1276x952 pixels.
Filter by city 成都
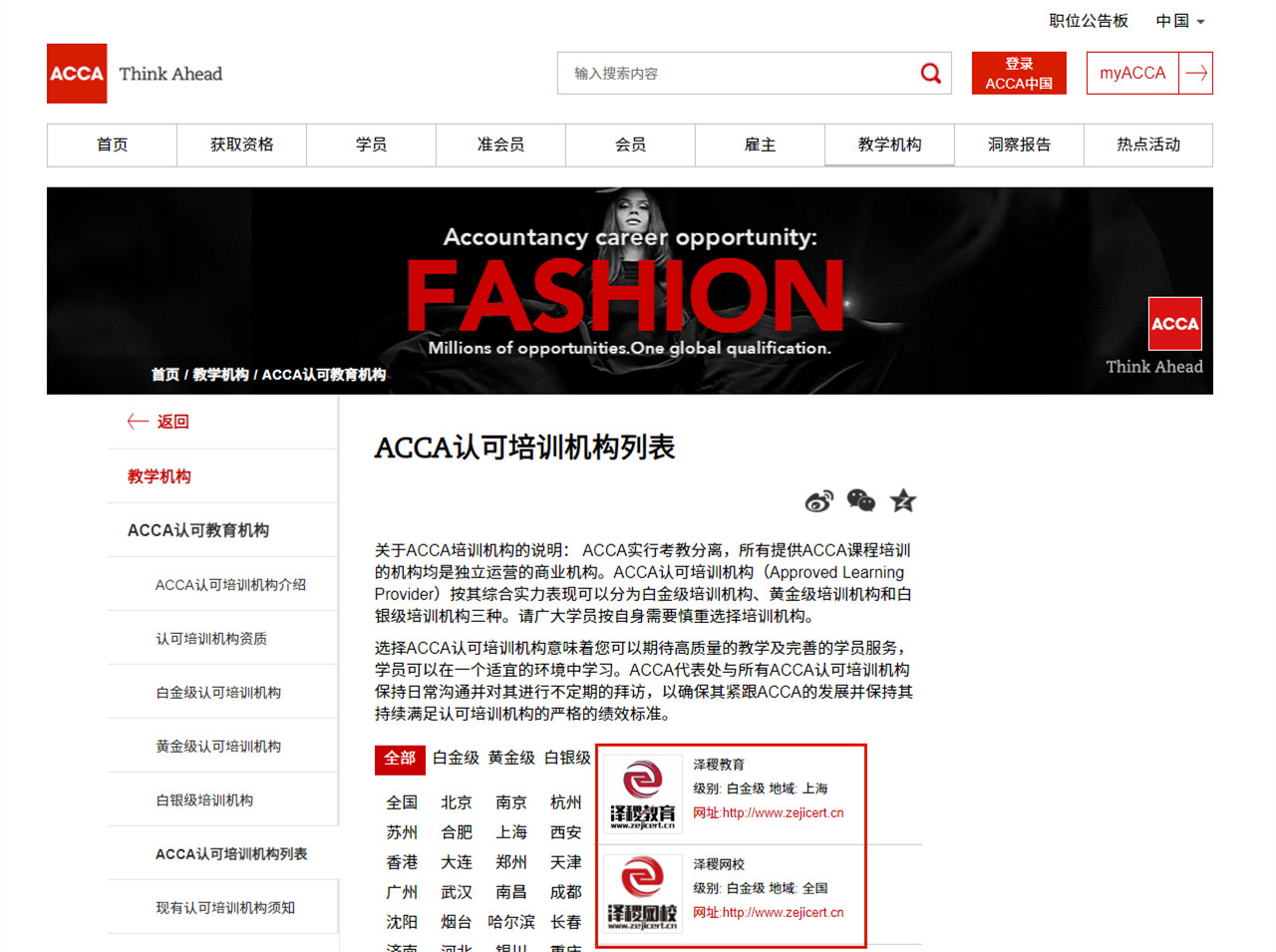click(565, 892)
